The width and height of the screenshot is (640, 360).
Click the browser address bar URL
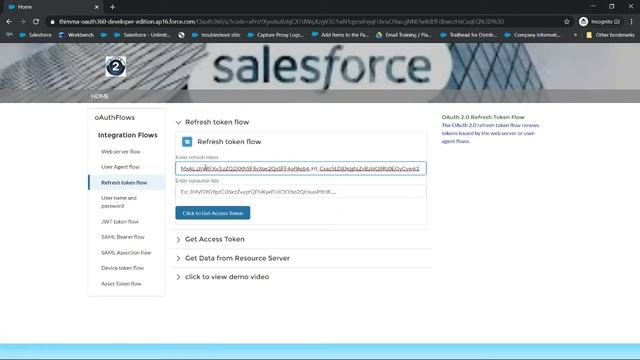(282, 22)
